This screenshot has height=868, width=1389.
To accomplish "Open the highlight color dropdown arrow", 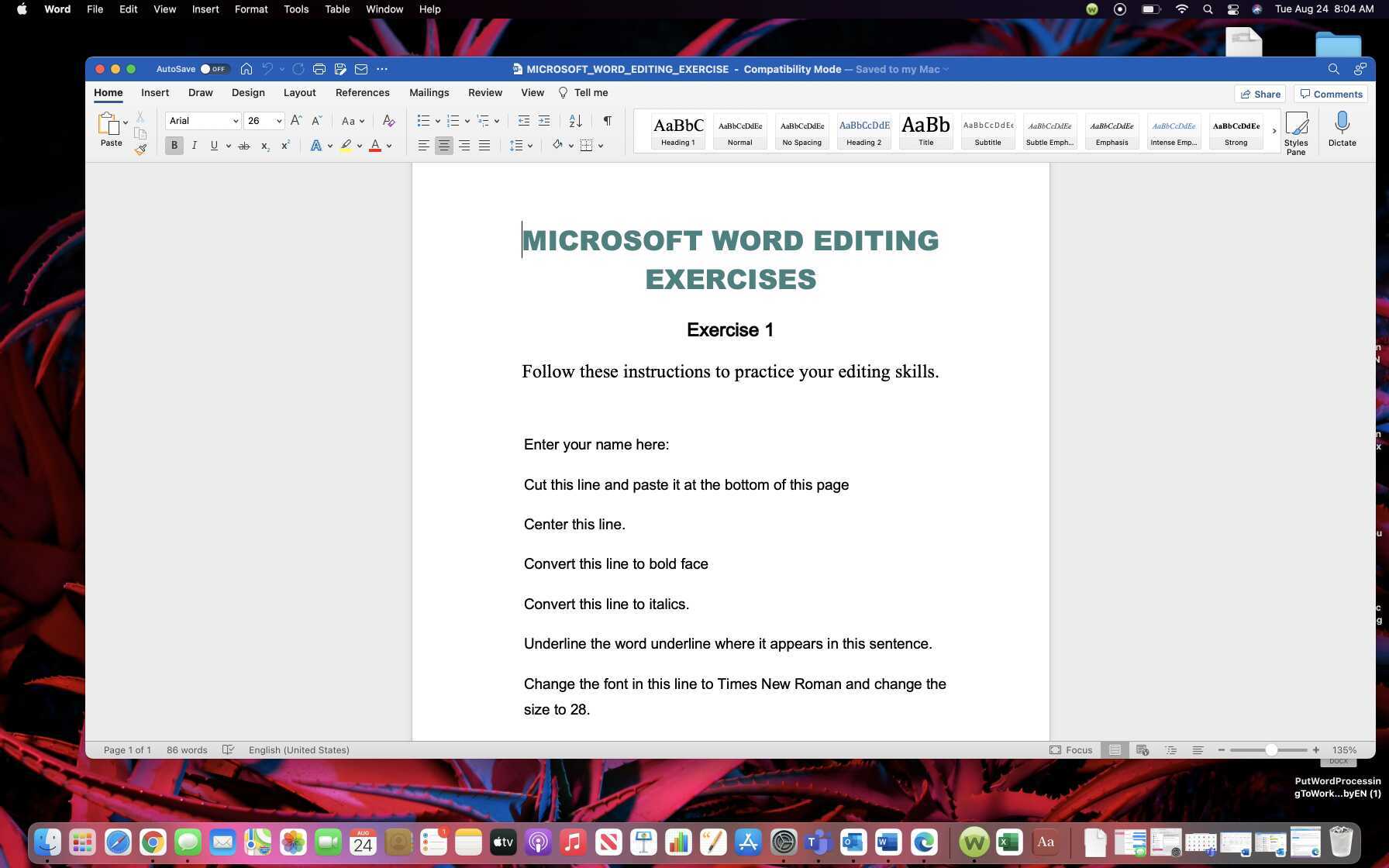I will coord(359,146).
